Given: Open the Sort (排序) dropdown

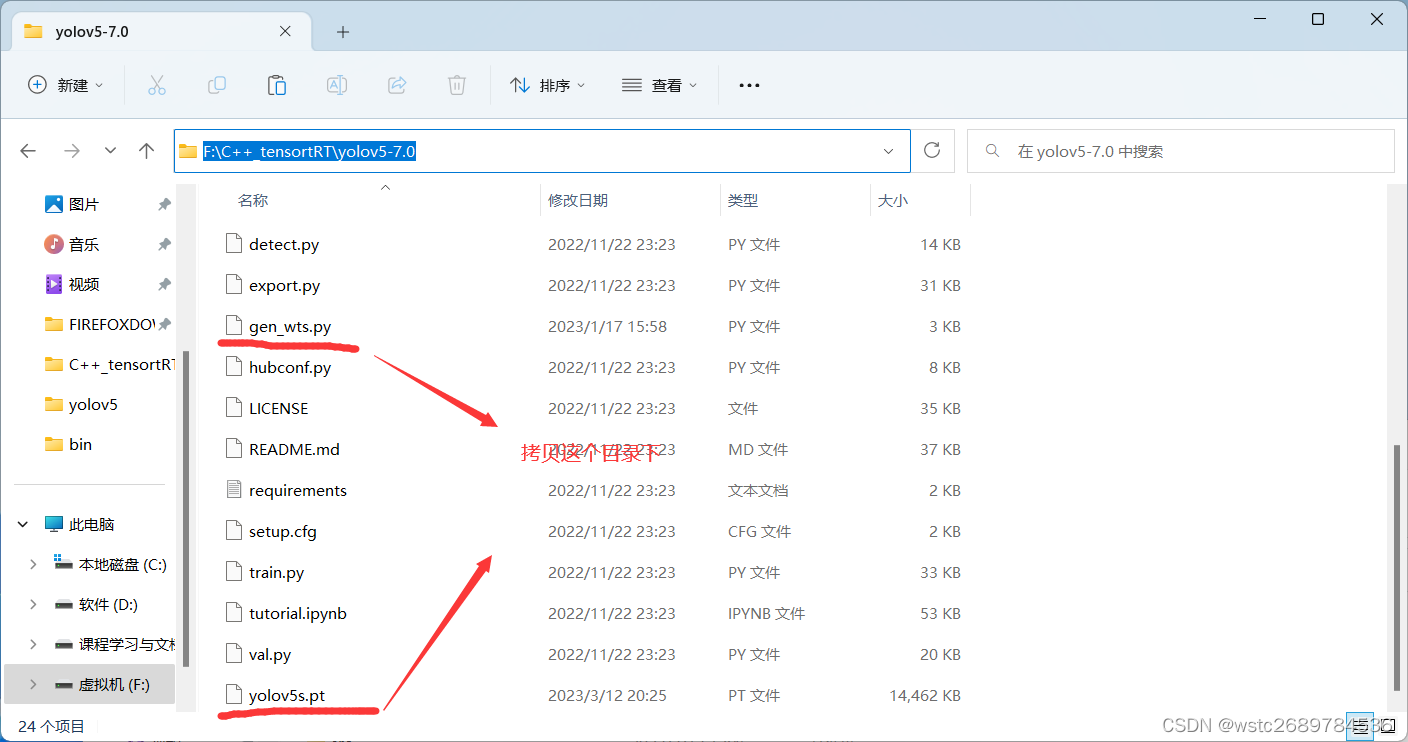Looking at the screenshot, I should [x=547, y=86].
